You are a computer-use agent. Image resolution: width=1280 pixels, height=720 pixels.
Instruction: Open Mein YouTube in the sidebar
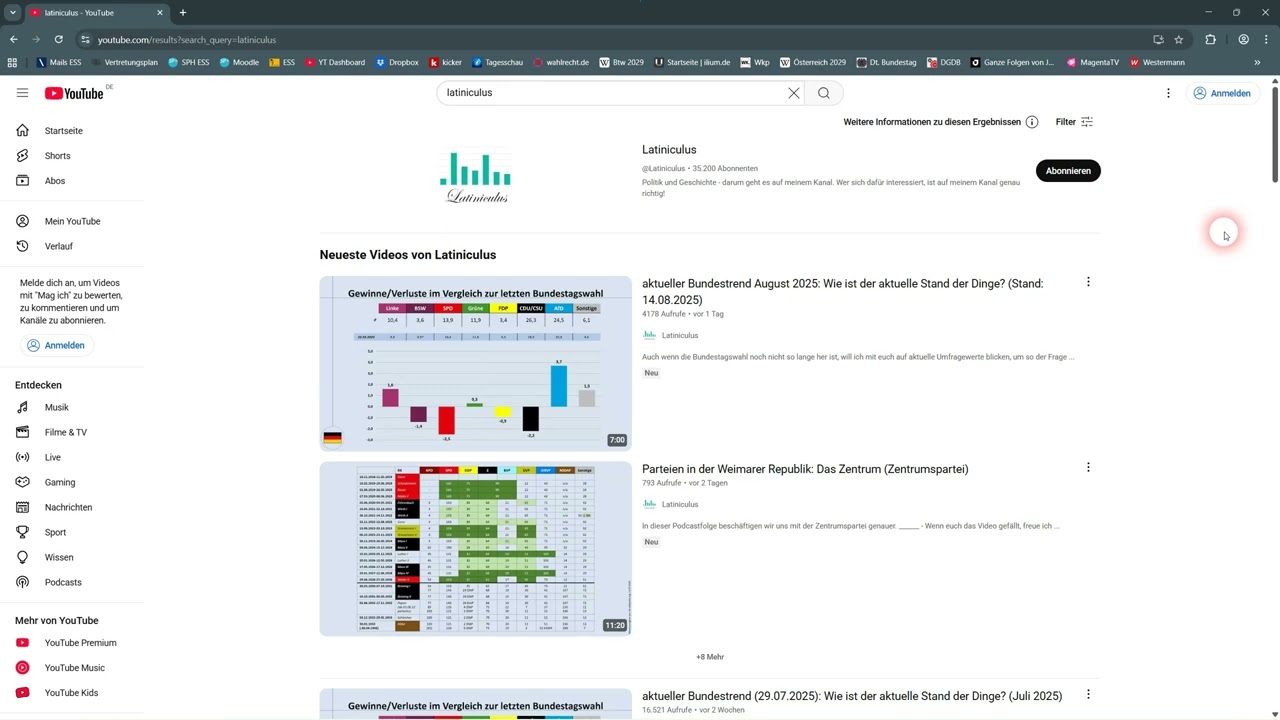pos(72,221)
